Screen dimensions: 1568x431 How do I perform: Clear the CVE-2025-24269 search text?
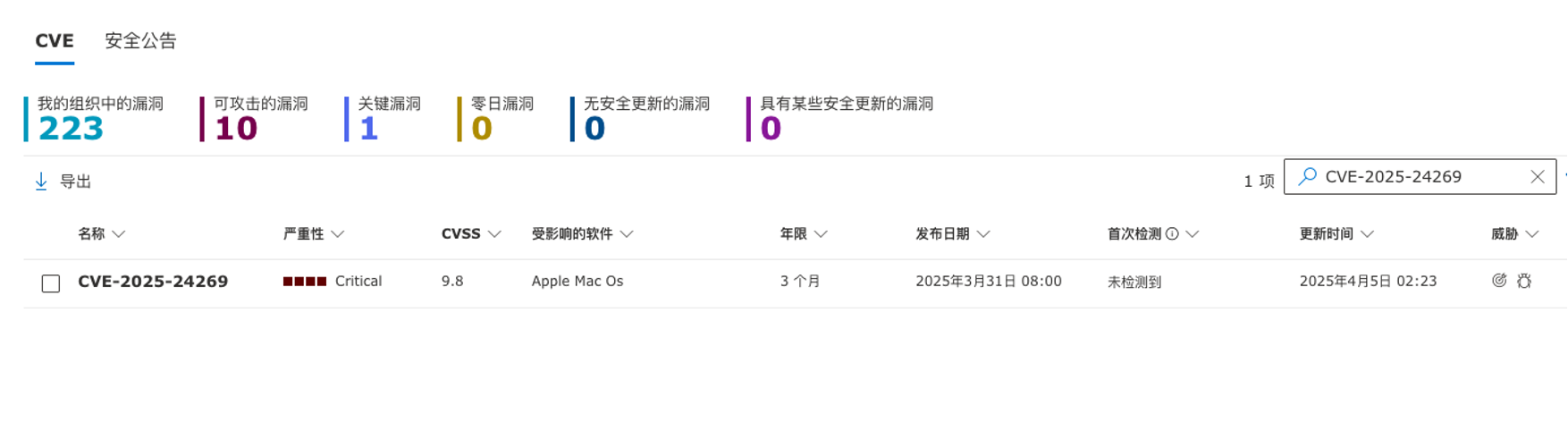click(x=1538, y=177)
